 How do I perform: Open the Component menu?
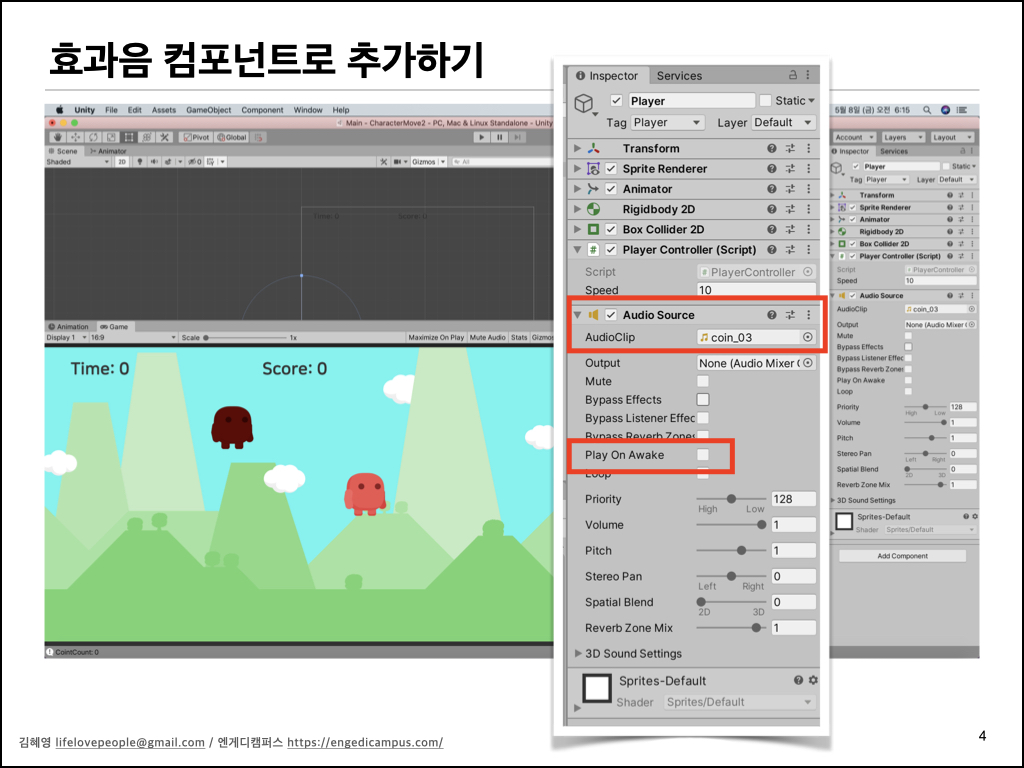[x=262, y=110]
